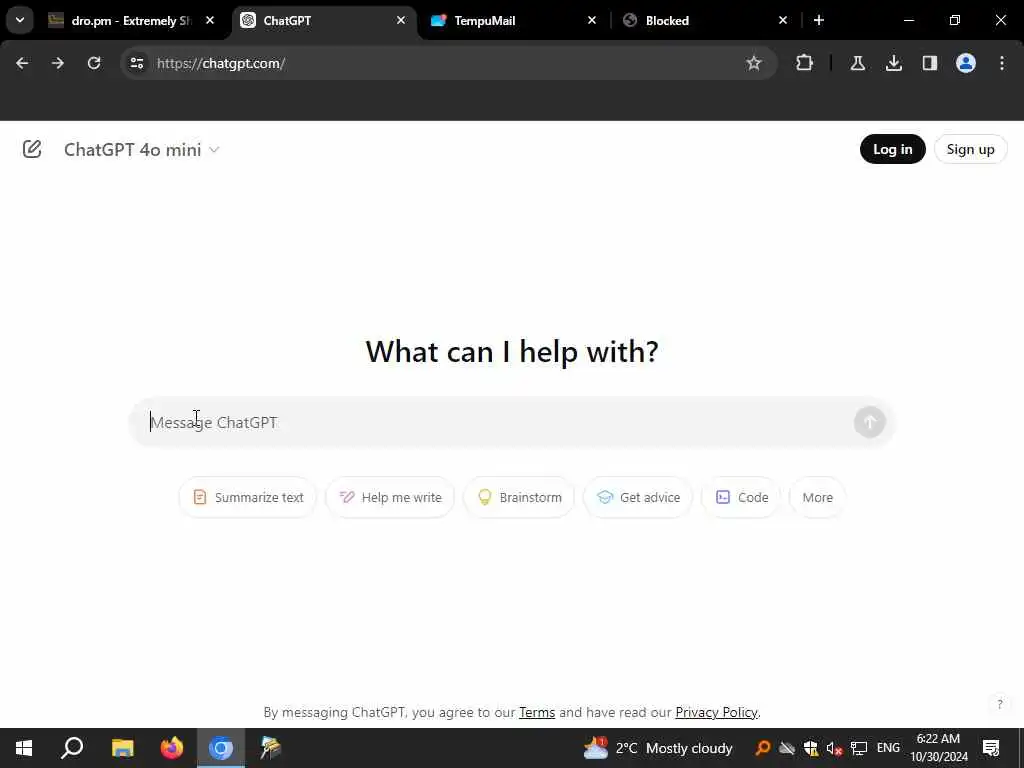Screen dimensions: 1024x768
Task: Close the TempuMail tab
Action: (592, 21)
